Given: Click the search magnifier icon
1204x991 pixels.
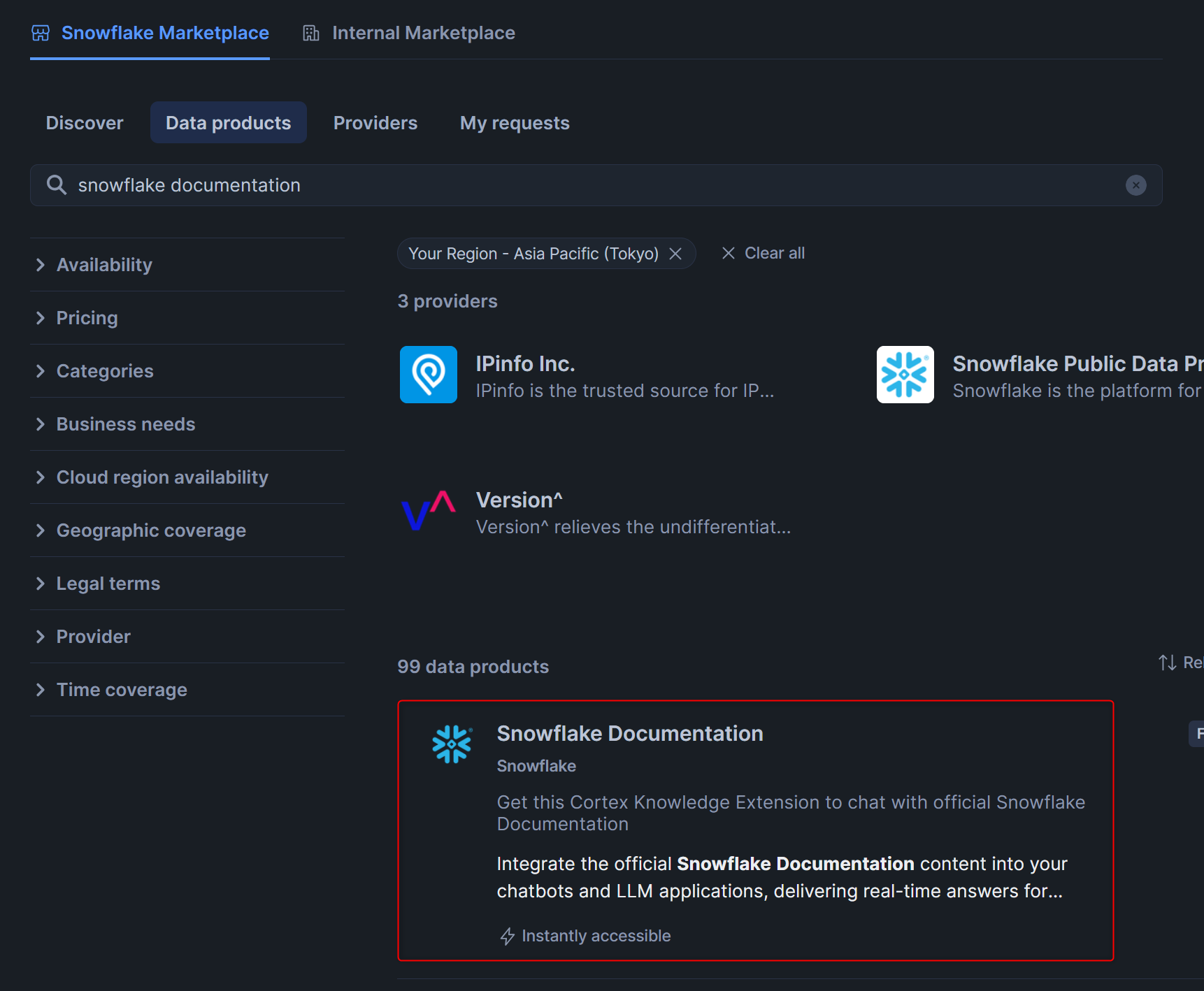Looking at the screenshot, I should (56, 185).
